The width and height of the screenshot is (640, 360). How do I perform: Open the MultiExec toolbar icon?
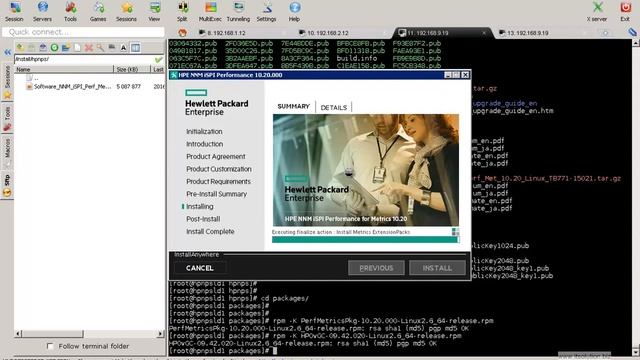point(210,11)
